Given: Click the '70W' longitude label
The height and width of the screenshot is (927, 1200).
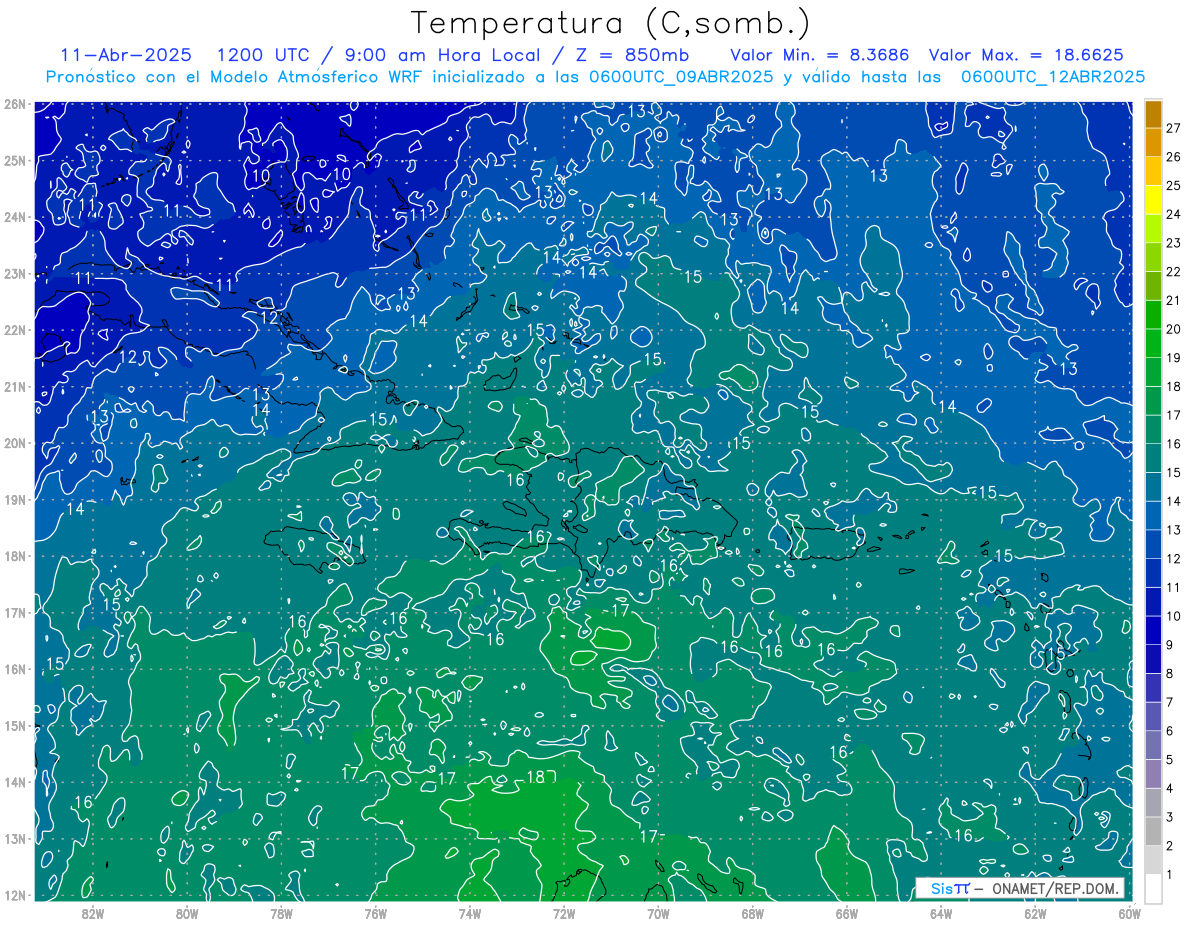Looking at the screenshot, I should [x=658, y=913].
